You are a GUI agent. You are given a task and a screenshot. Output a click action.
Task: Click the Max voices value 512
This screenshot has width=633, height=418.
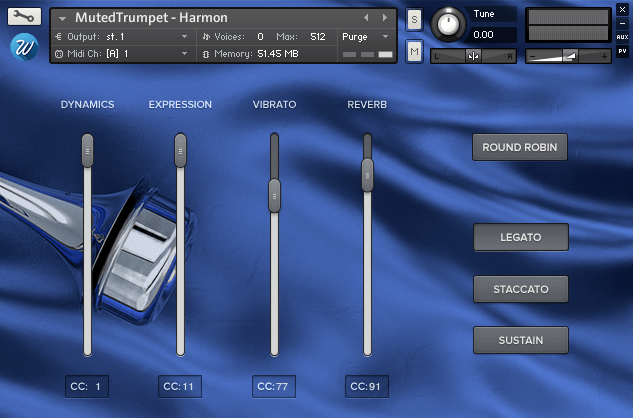coord(318,37)
